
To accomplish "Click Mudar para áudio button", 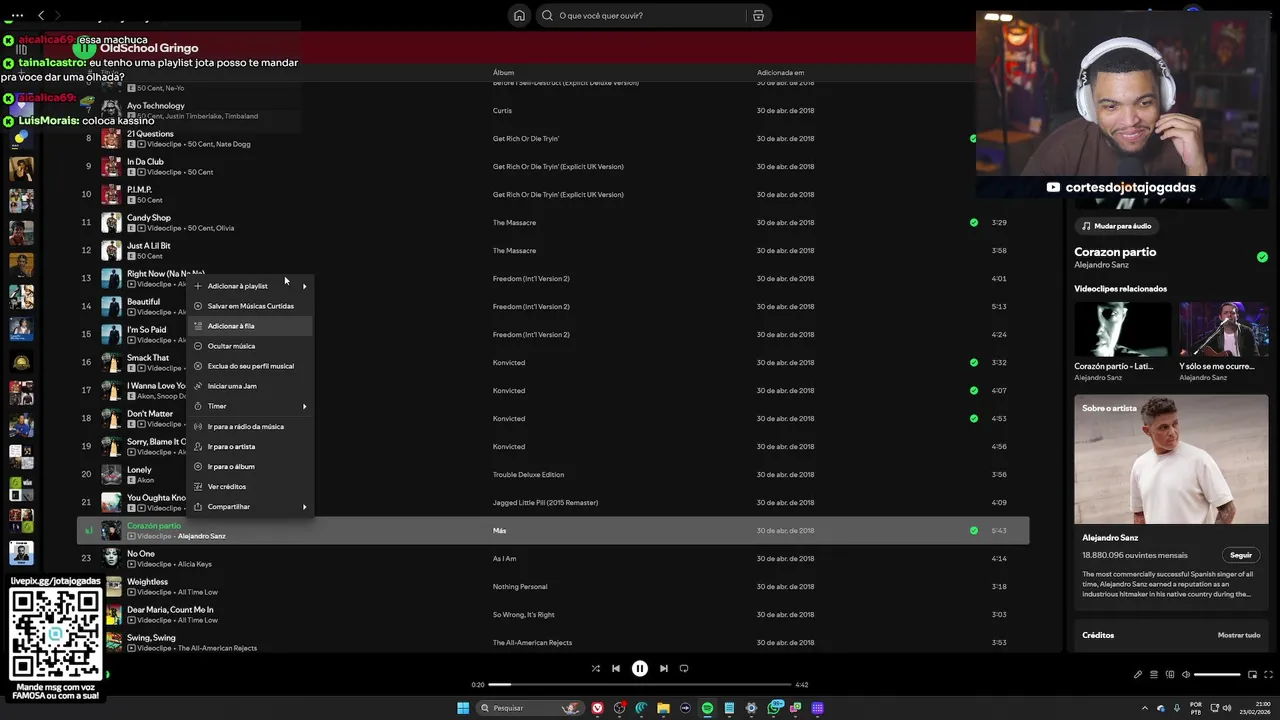I will (1116, 226).
